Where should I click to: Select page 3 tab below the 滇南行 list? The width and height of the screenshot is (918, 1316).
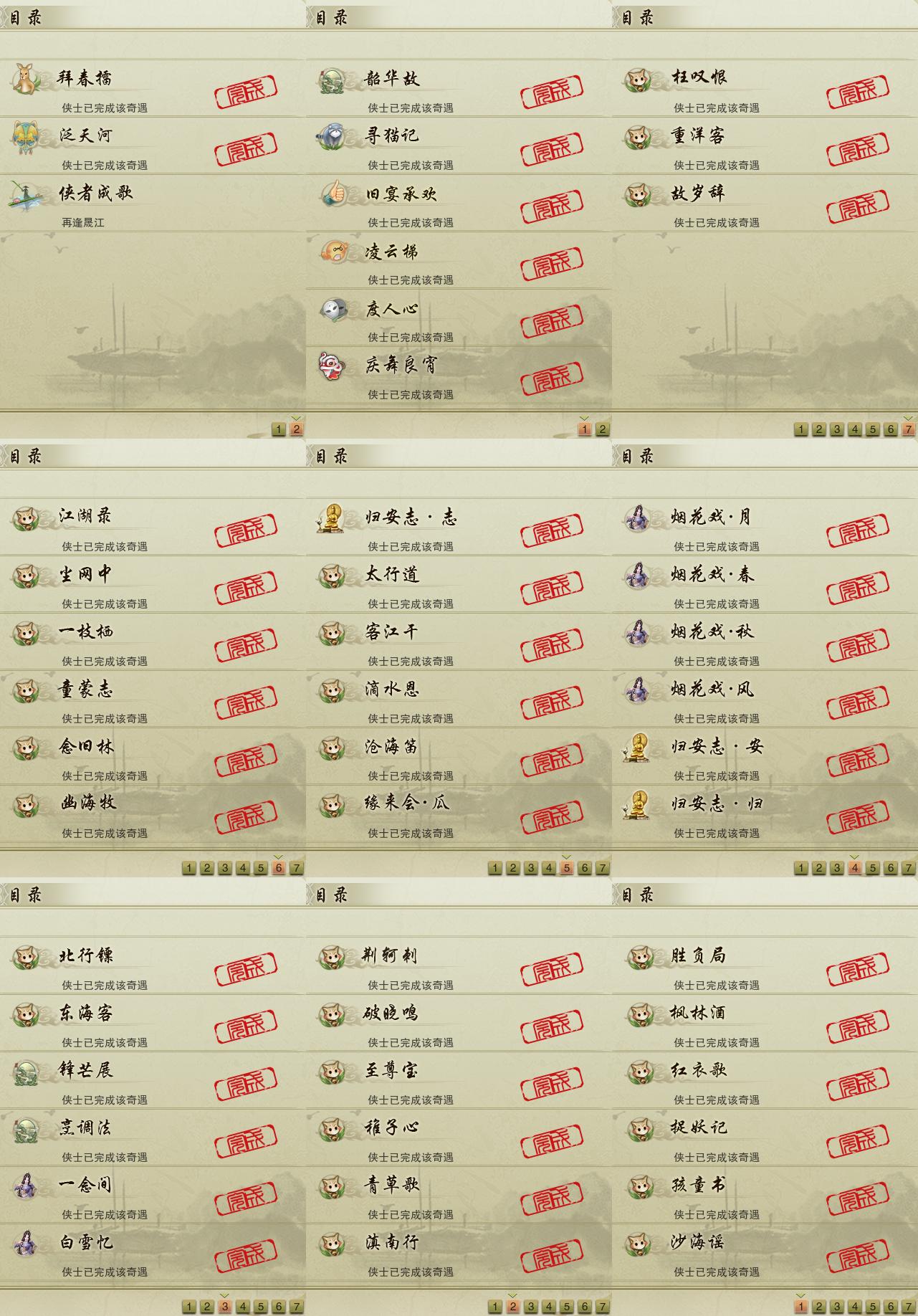[531, 1307]
